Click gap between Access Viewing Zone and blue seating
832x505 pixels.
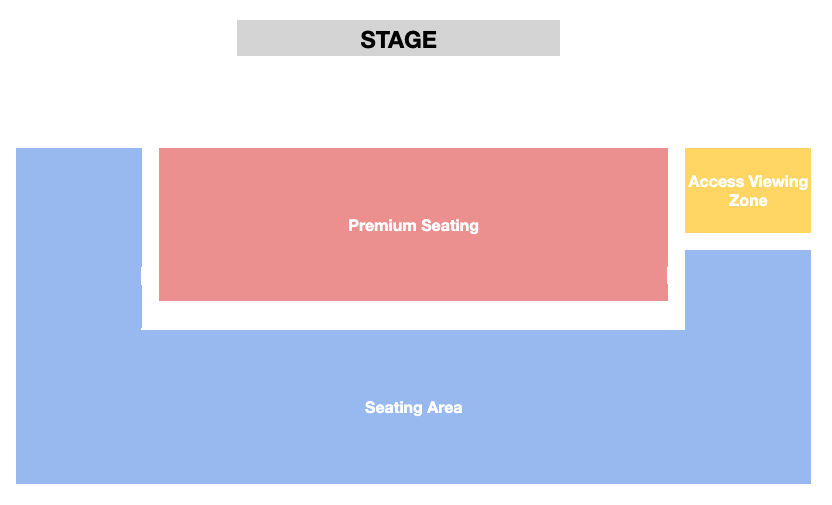coord(748,241)
